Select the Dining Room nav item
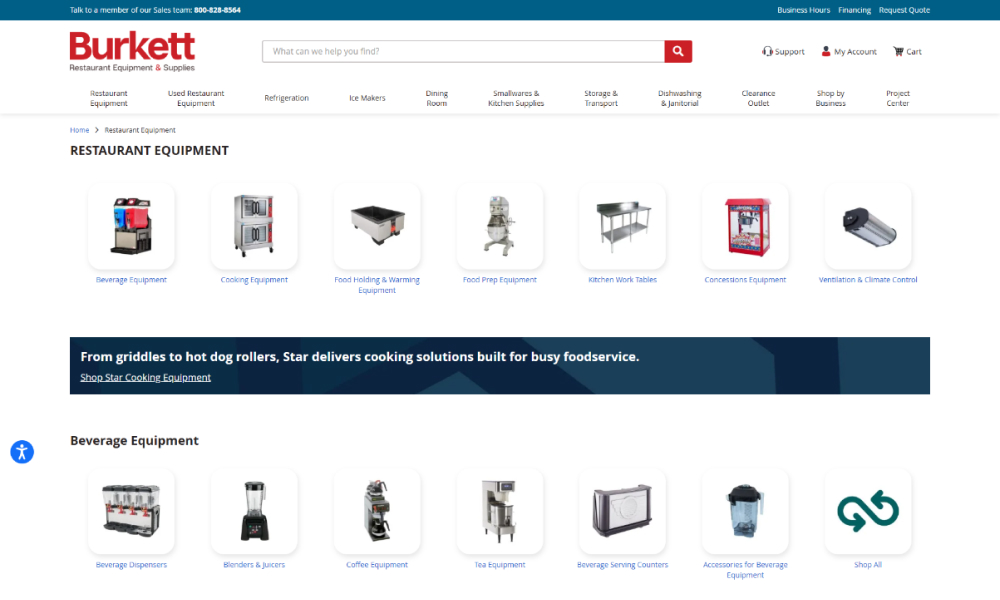Screen dimensions: 1000x600 437,97
